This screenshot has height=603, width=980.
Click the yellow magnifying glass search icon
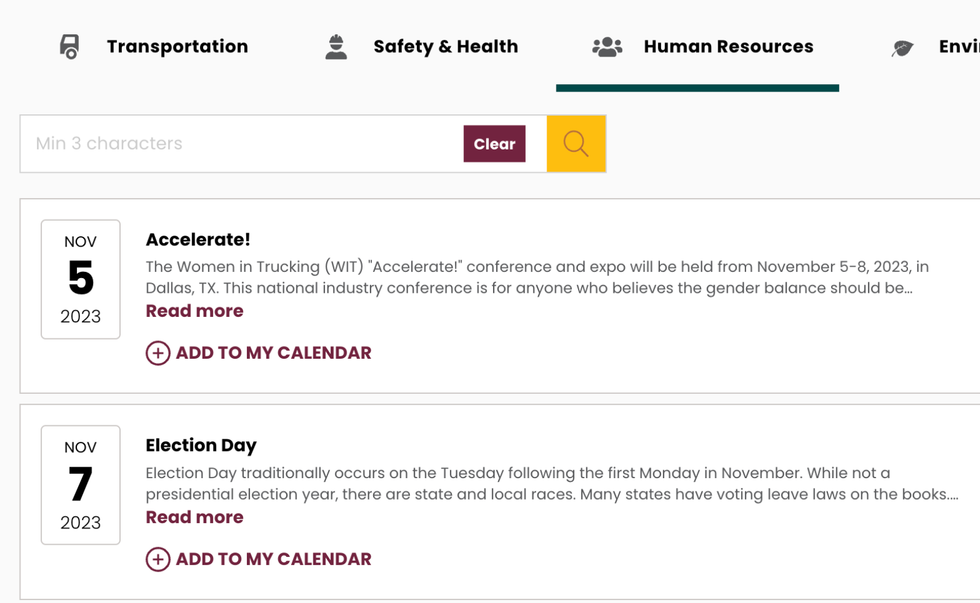[576, 143]
